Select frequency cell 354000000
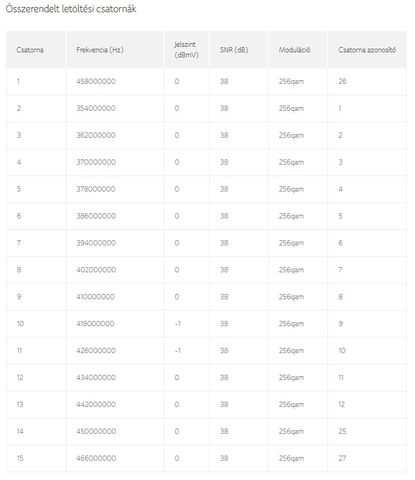Screen dimensions: 415x480 pos(96,108)
